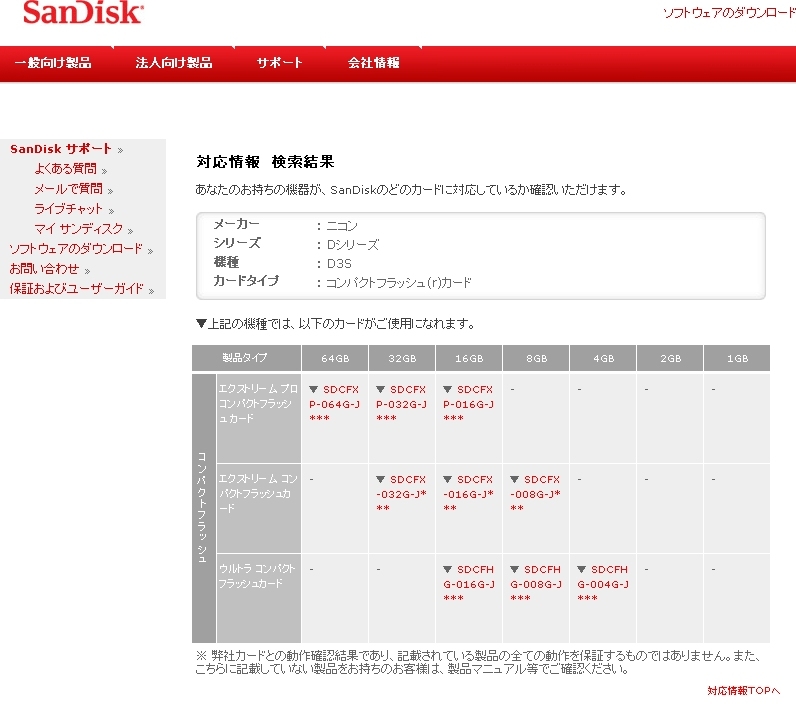Expand the SDCFHG-016G-J card entry

pos(468,584)
